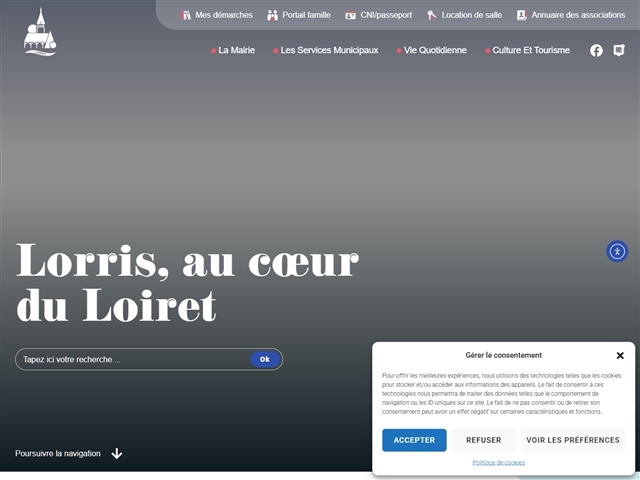Click the Annuaire des associations directory icon
The height and width of the screenshot is (480, 640).
click(521, 16)
